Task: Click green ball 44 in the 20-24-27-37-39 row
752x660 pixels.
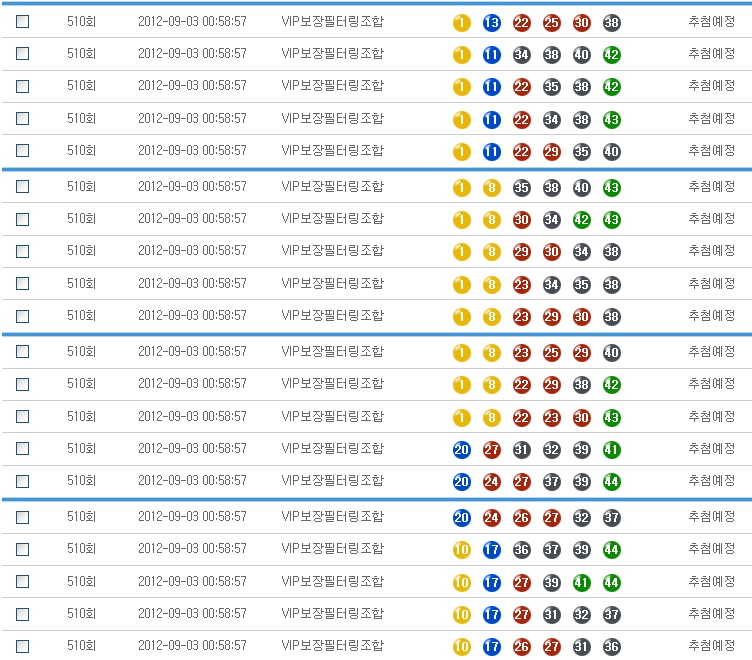Action: click(x=612, y=482)
